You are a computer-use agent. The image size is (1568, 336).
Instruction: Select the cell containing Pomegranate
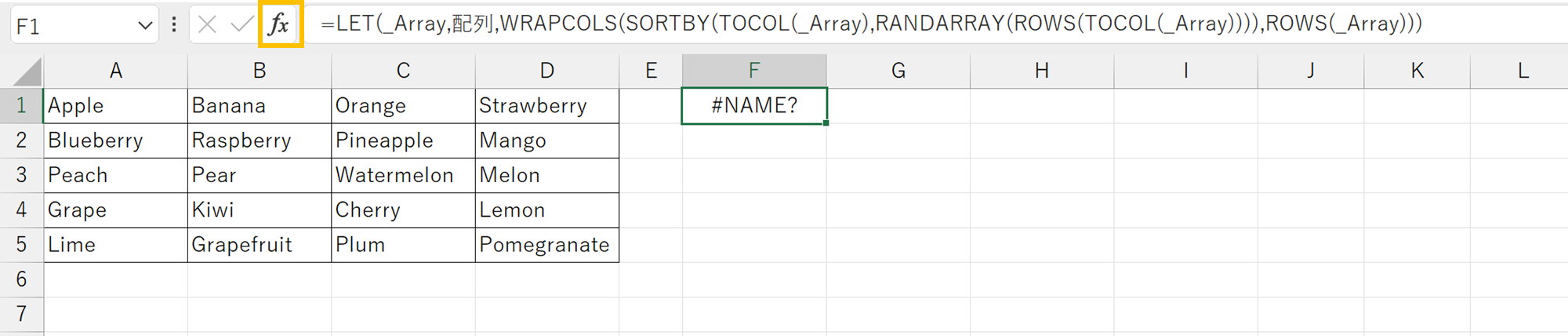pos(546,244)
